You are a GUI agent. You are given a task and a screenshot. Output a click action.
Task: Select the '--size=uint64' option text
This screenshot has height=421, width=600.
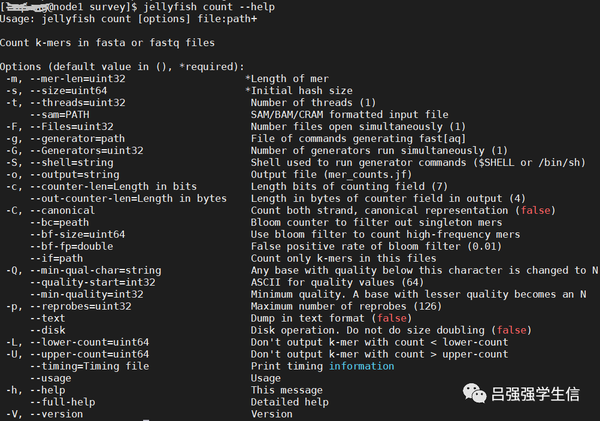tap(71, 90)
